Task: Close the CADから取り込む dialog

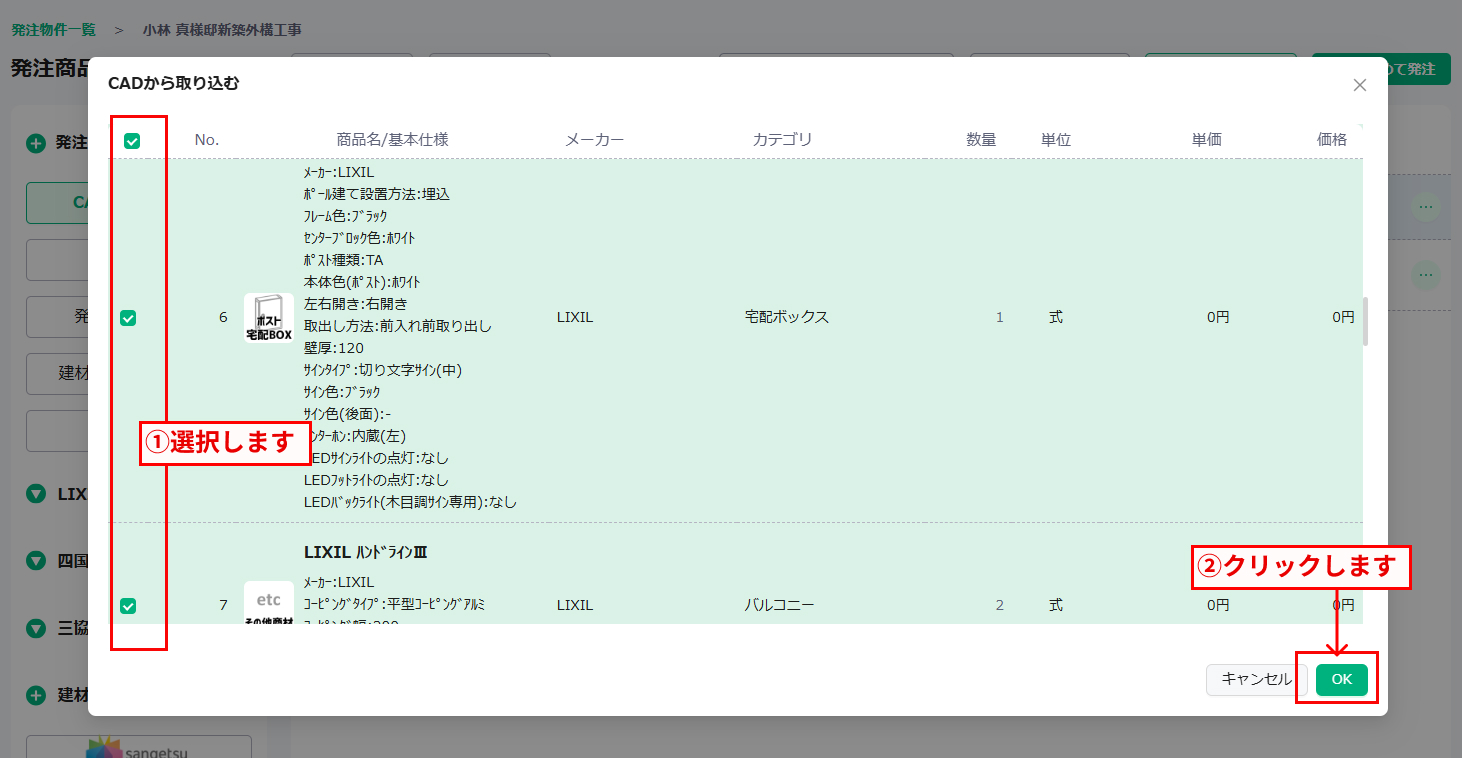Action: [1359, 85]
